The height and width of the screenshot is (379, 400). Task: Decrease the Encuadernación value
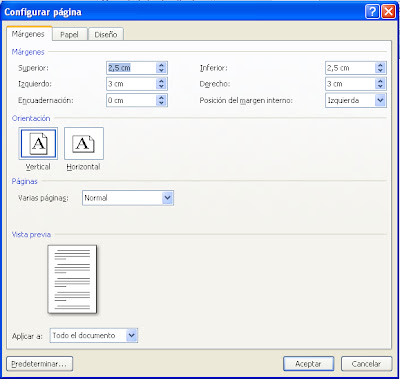click(x=162, y=103)
